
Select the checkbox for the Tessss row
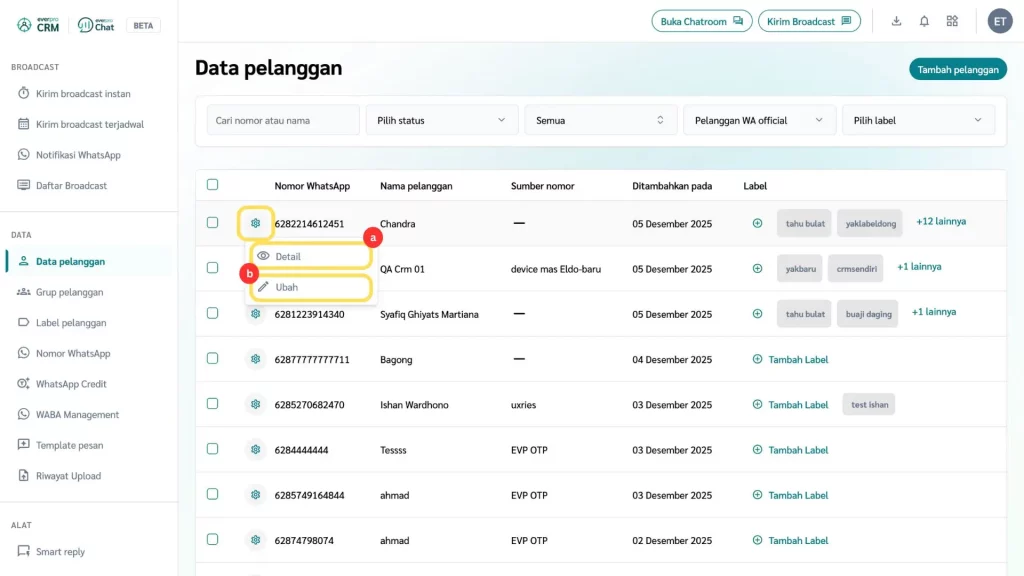pyautogui.click(x=212, y=449)
